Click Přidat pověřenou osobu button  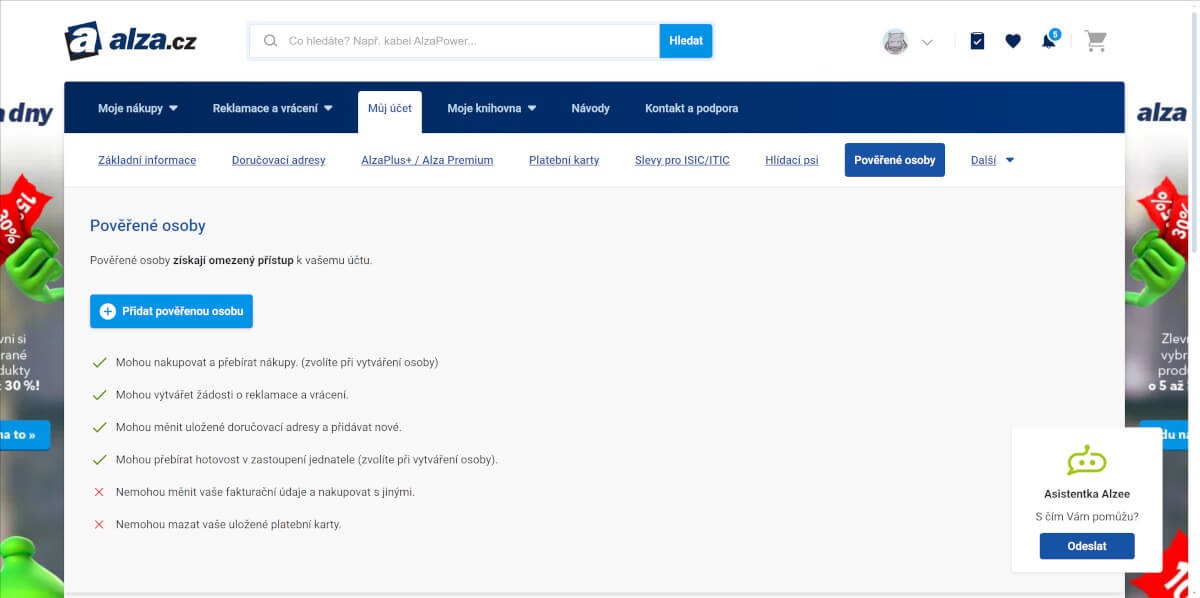(171, 311)
